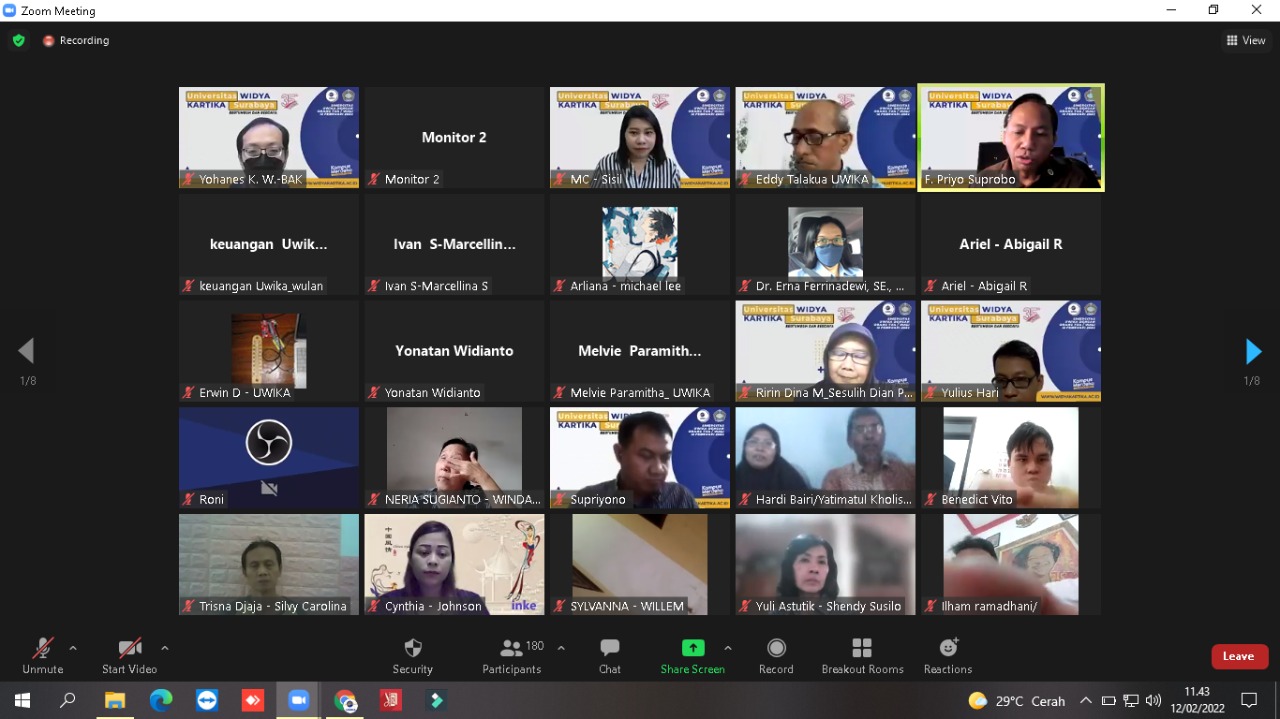Open Google Chrome from the taskbar
Screen dimensions: 1280x719
345,701
